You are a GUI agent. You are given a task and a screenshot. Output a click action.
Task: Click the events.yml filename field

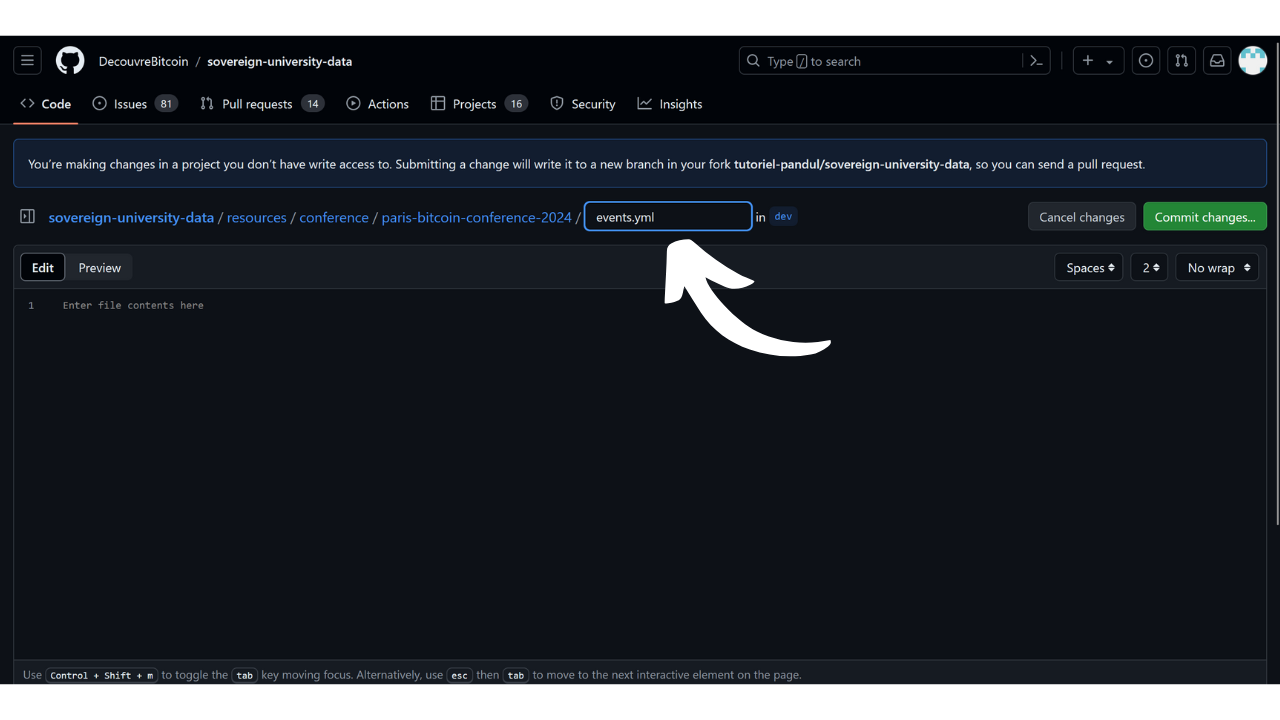point(667,217)
